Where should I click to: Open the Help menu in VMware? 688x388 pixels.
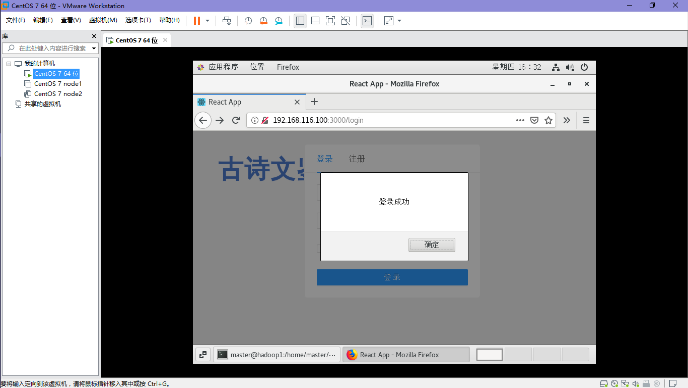(x=169, y=20)
